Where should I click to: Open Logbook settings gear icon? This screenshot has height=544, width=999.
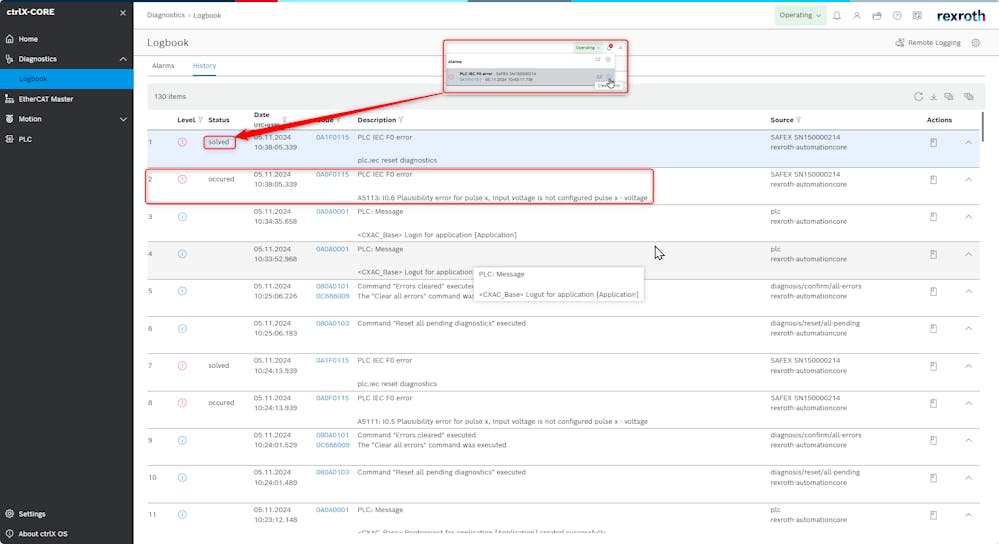click(x=975, y=43)
